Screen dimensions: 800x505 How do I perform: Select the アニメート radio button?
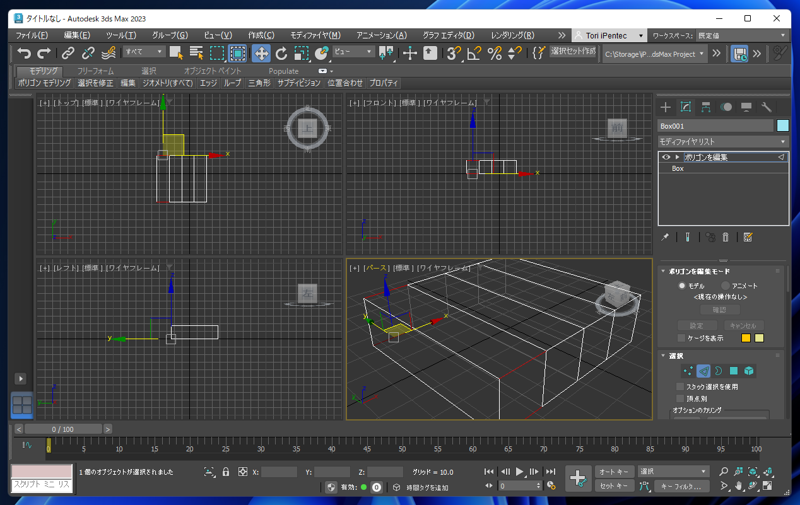[x=725, y=286]
